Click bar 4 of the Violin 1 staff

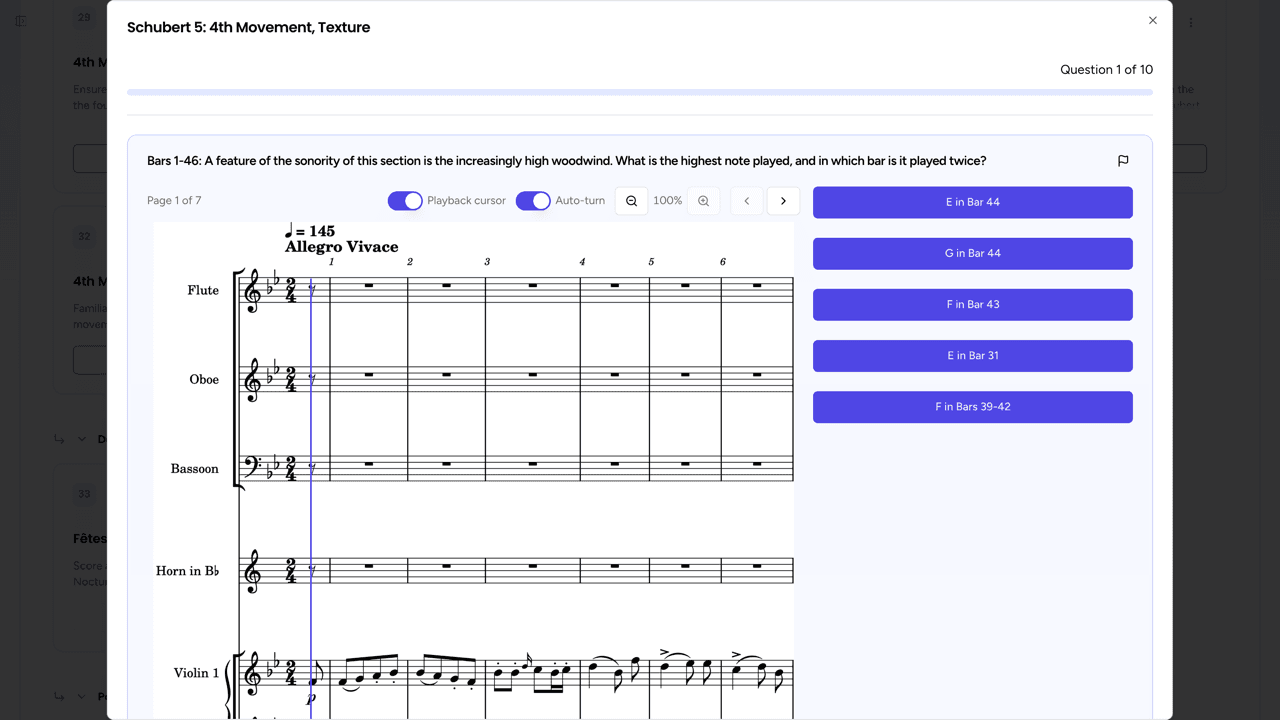(615, 672)
